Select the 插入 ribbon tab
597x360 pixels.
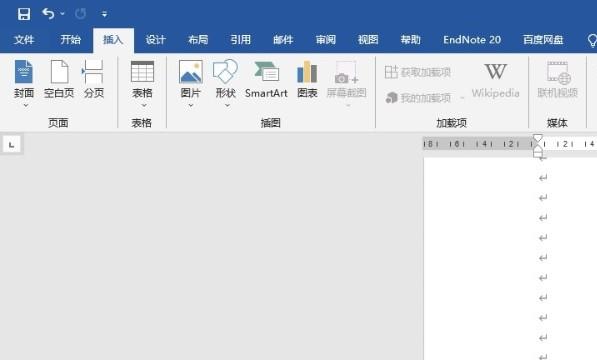pos(113,40)
